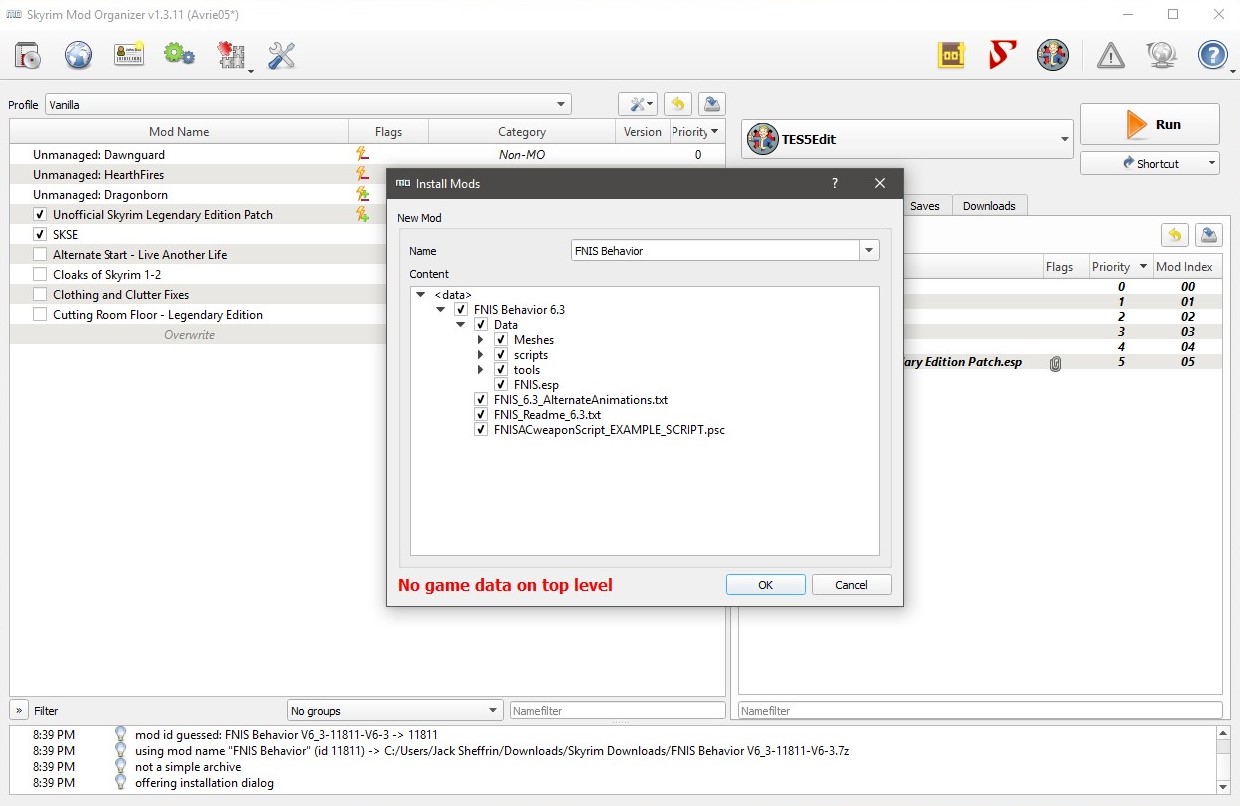Click the mod list Namefilter field
This screenshot has width=1240, height=806.
617,711
